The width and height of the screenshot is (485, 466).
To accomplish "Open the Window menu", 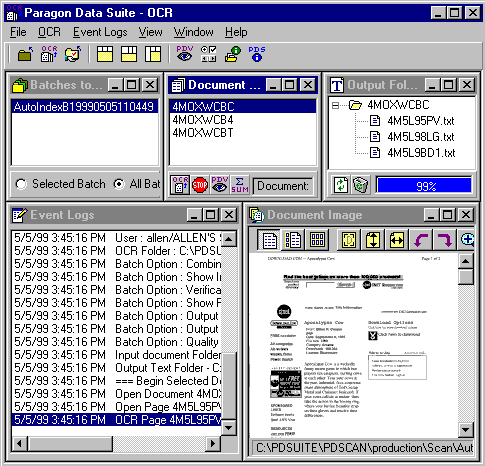I will (x=193, y=32).
